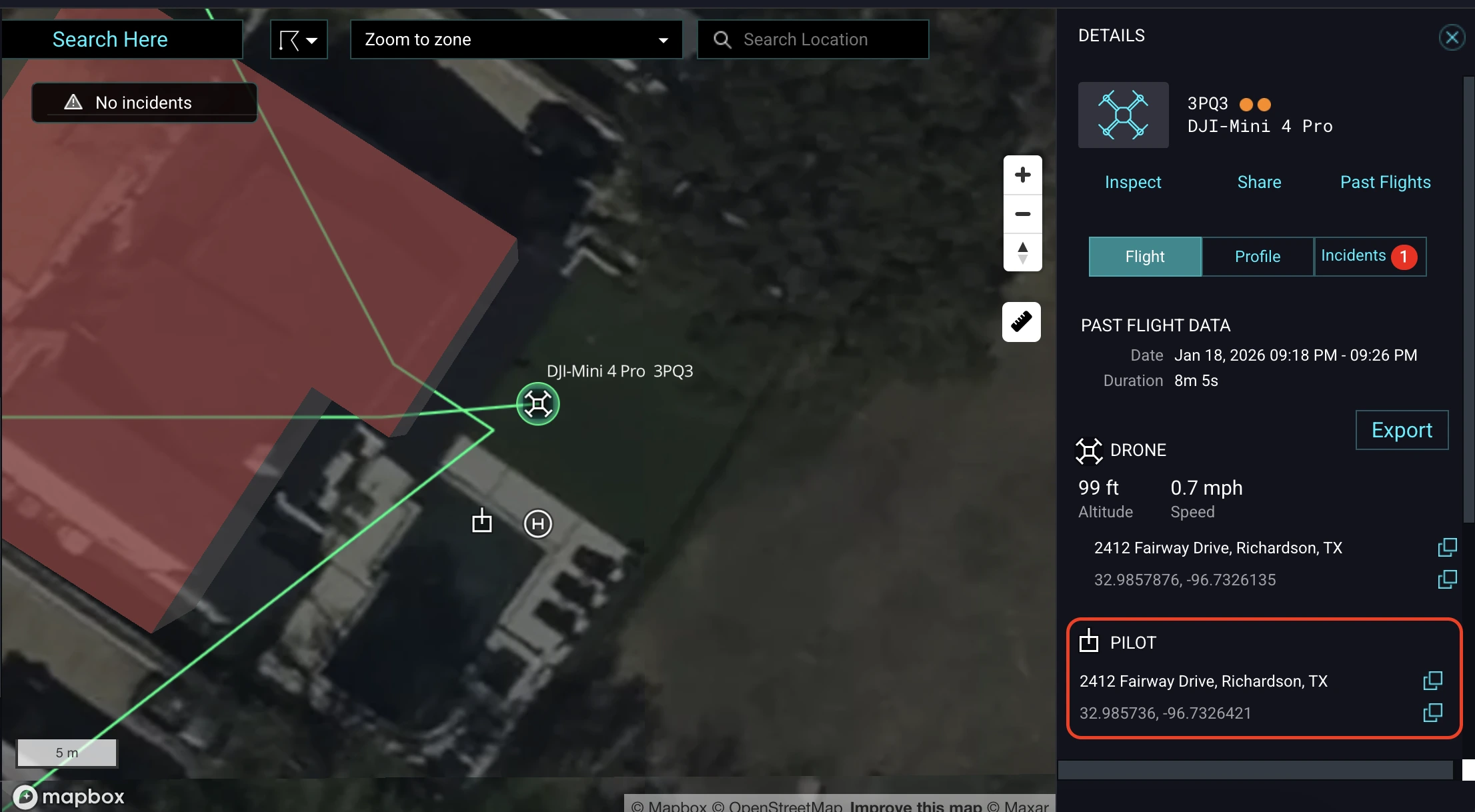
Task: Expand the flag zone selector dropdown
Action: coord(299,39)
